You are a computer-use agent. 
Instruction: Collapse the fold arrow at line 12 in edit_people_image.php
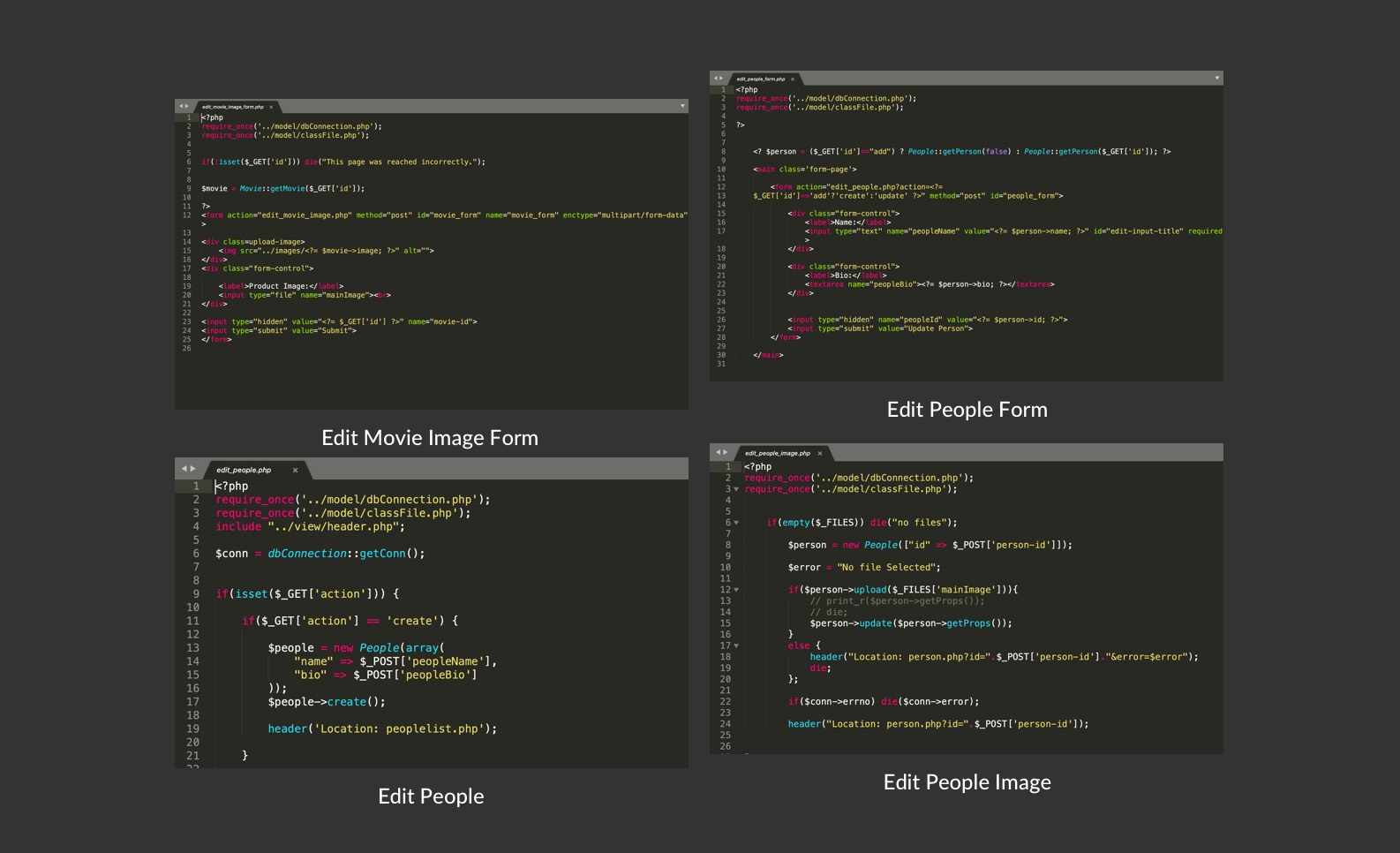(736, 590)
